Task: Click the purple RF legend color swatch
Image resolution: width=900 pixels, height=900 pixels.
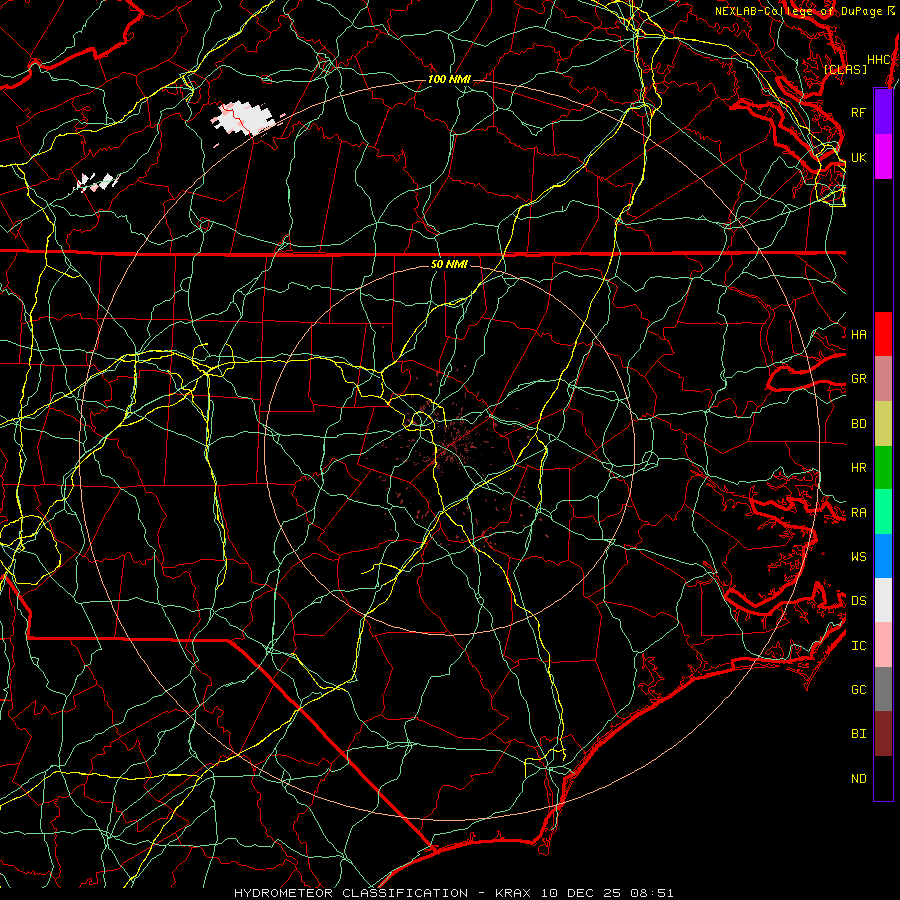Action: 883,112
